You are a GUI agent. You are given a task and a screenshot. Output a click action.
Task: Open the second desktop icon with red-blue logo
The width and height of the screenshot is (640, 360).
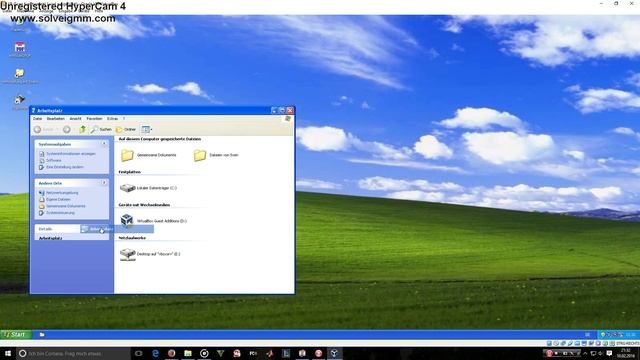[20, 49]
